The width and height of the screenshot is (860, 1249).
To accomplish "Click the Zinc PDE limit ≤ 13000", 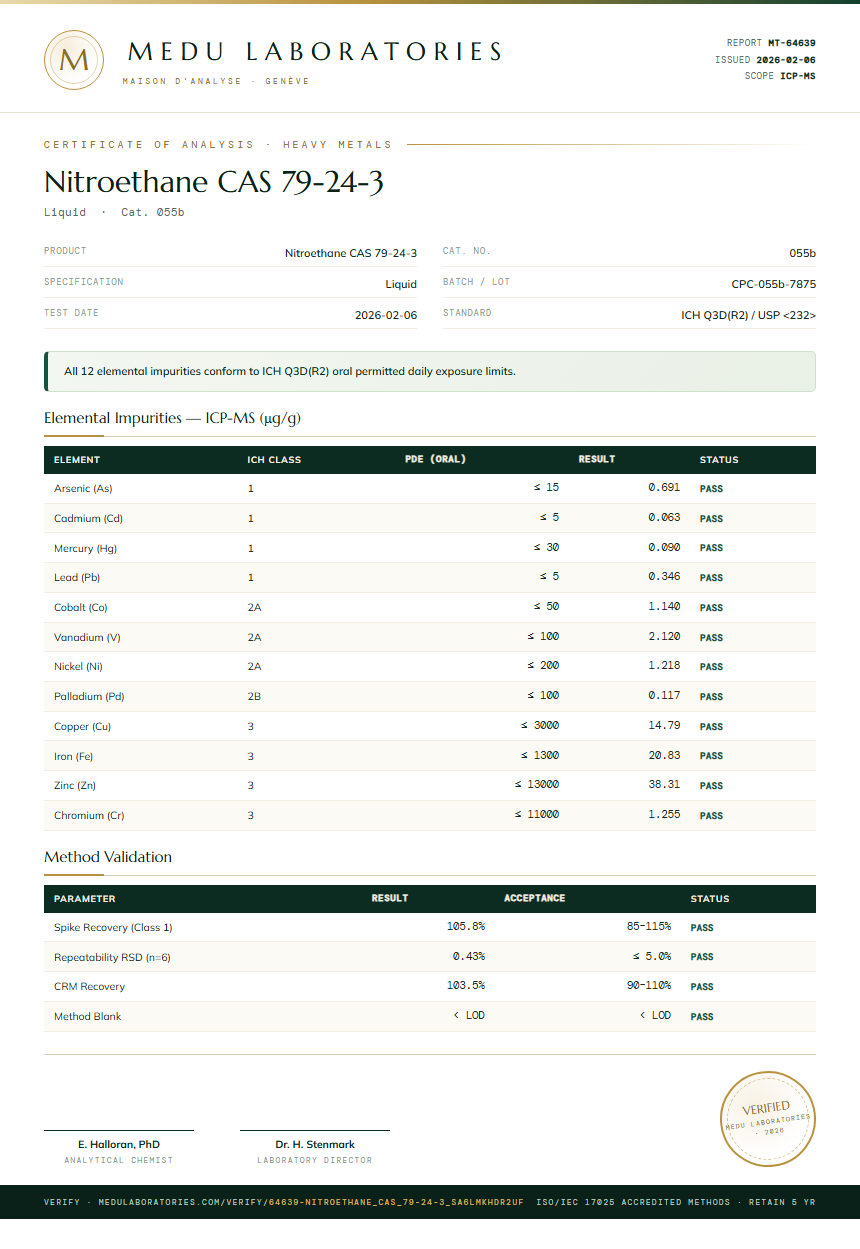I will 537,785.
